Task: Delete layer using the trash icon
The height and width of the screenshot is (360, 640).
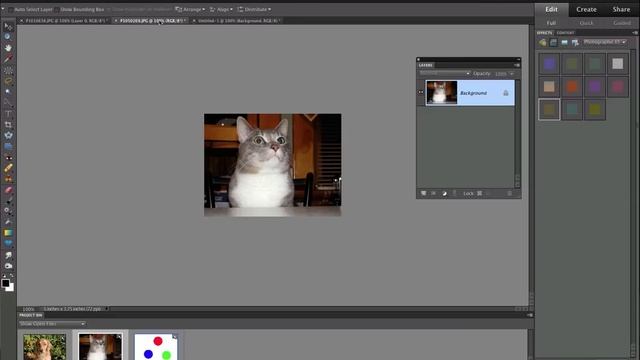Action: coord(509,193)
